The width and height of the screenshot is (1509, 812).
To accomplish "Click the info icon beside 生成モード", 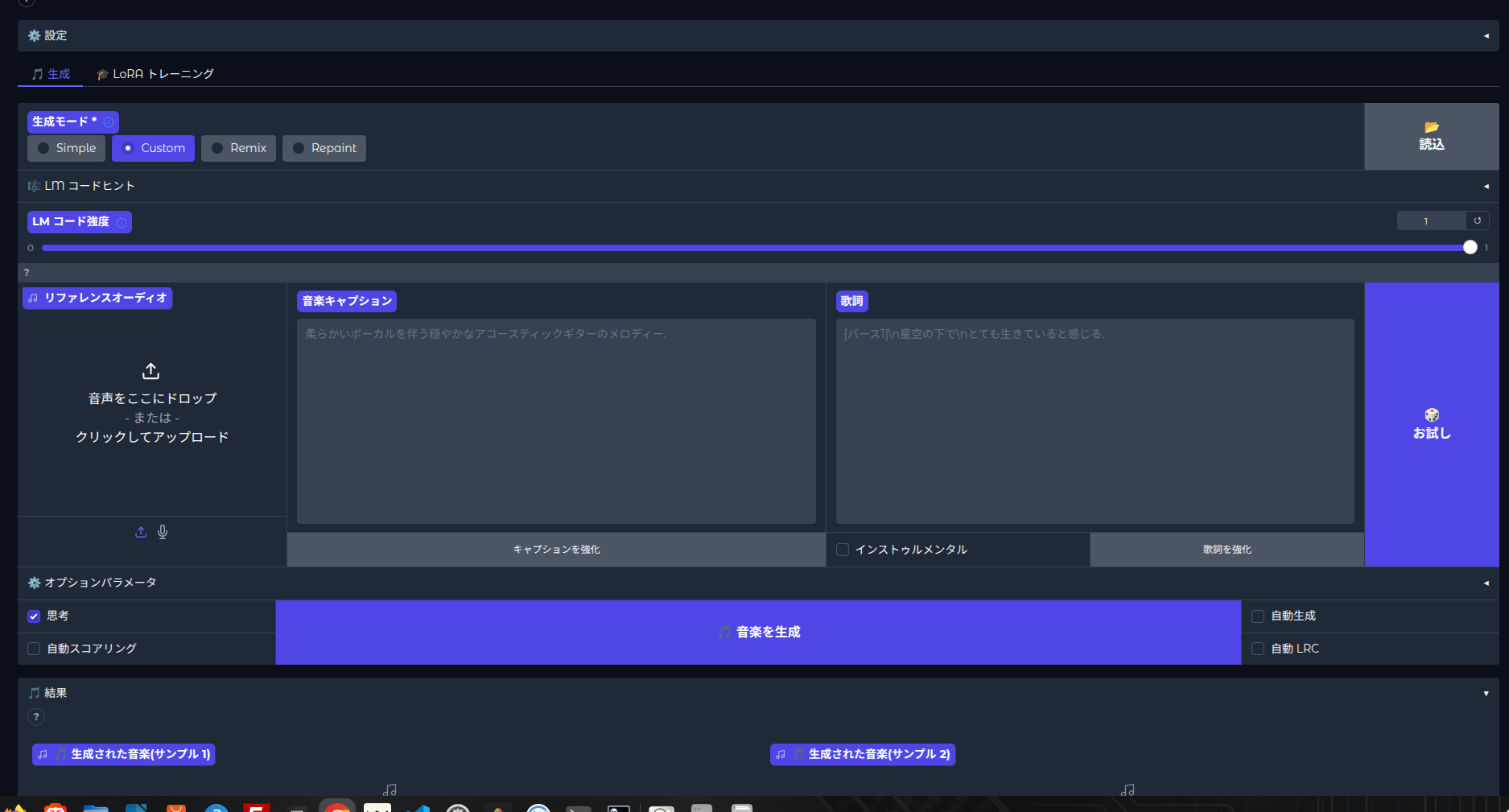I will click(x=109, y=122).
